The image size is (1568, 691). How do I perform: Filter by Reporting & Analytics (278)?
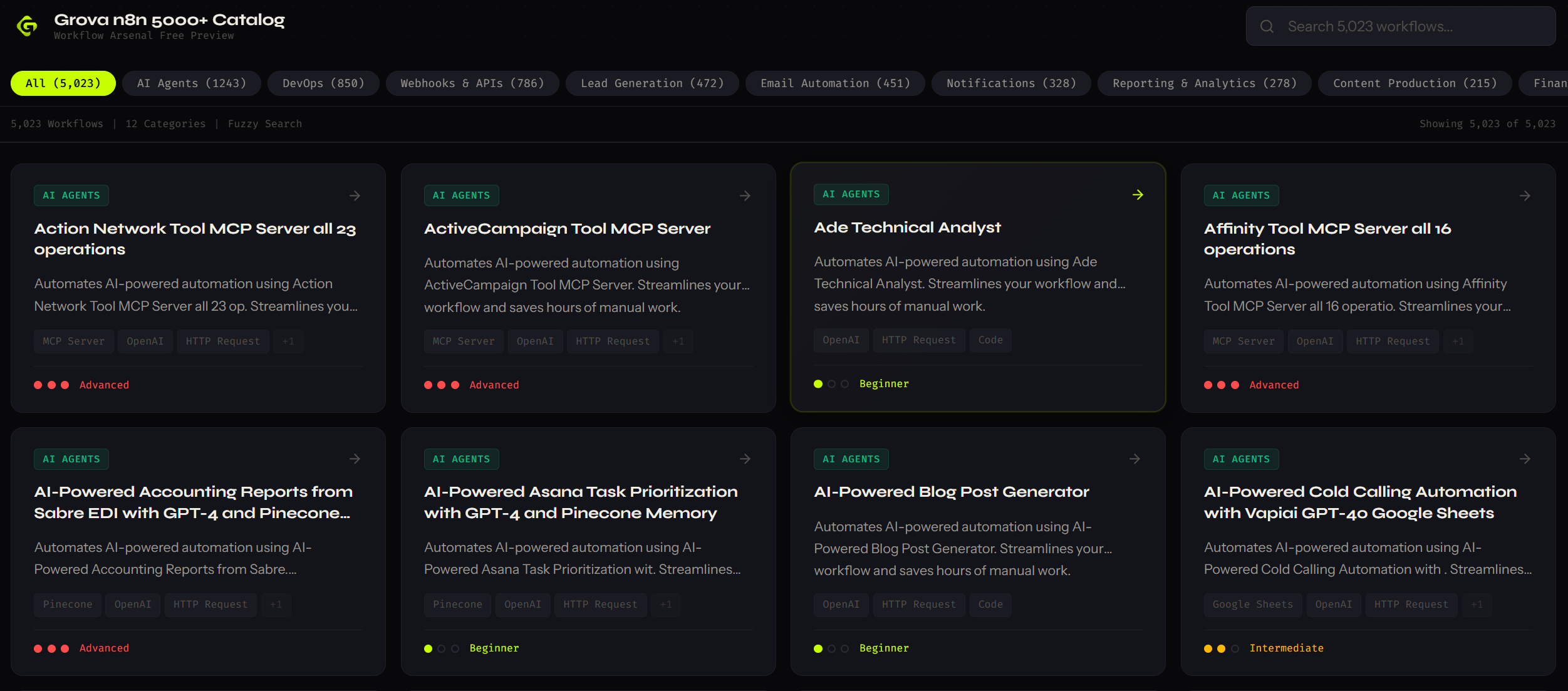1204,83
